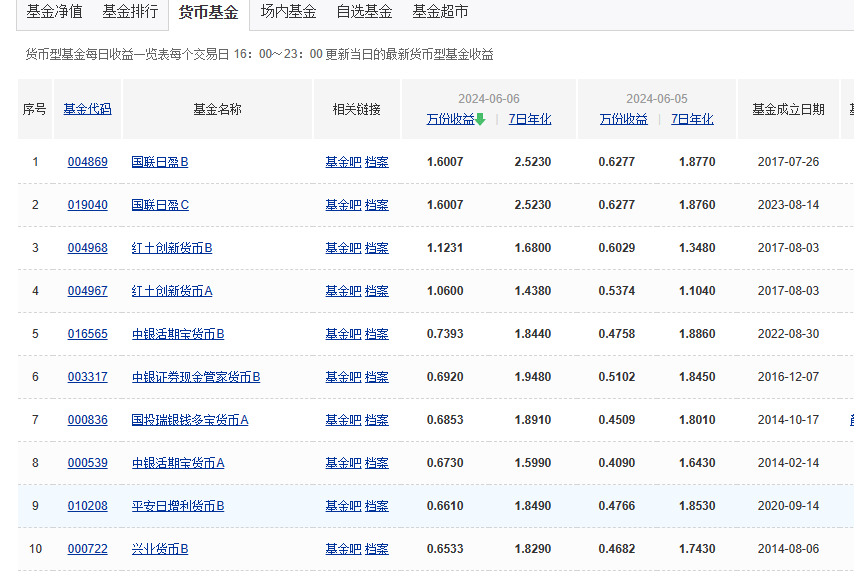The width and height of the screenshot is (854, 573).
Task: Open 档案 for 红土创新货币B
Action: [376, 248]
